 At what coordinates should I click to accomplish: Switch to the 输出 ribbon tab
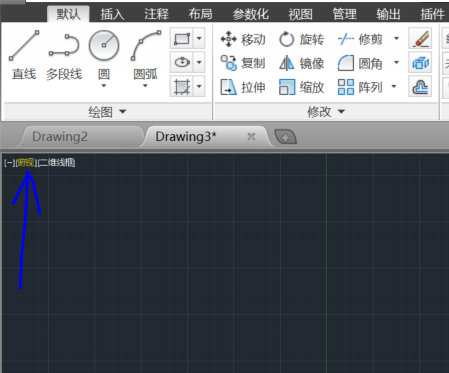tap(388, 14)
